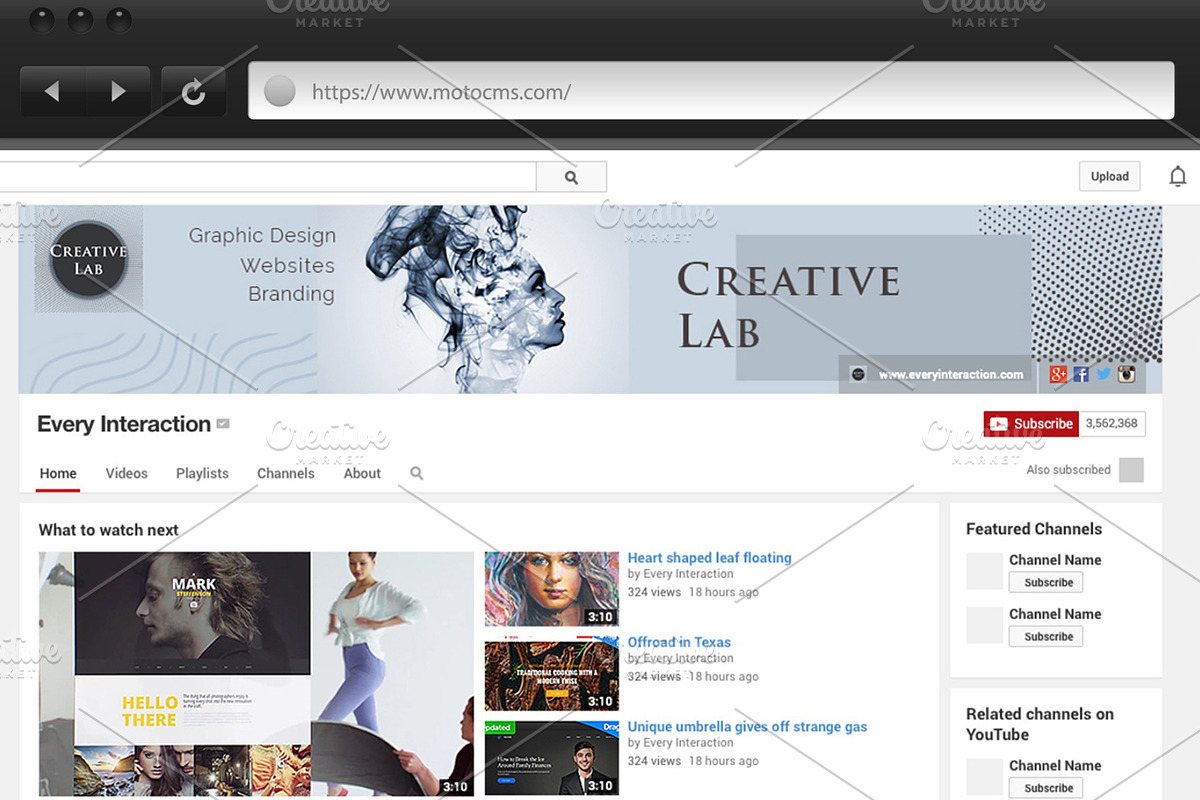Click the second Featured channel avatar placeholder
Viewport: 1200px width, 800px height.
point(984,625)
